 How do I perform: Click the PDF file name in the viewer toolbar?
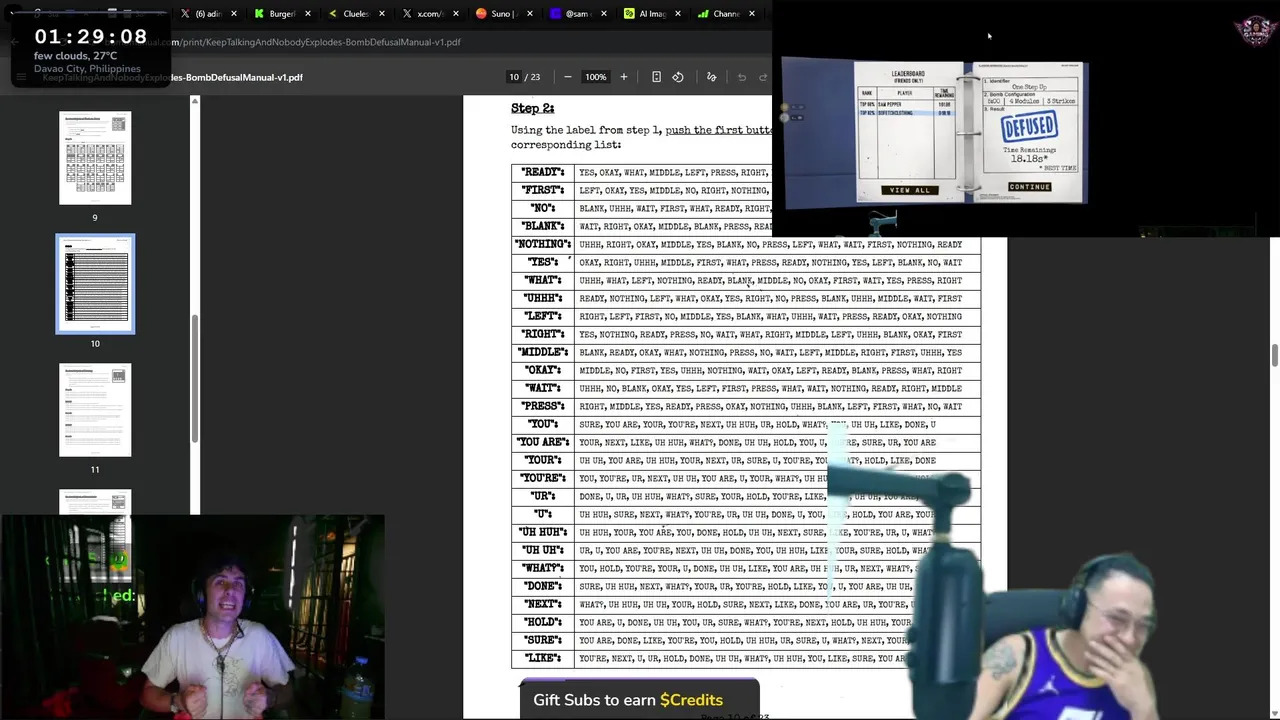click(x=172, y=77)
